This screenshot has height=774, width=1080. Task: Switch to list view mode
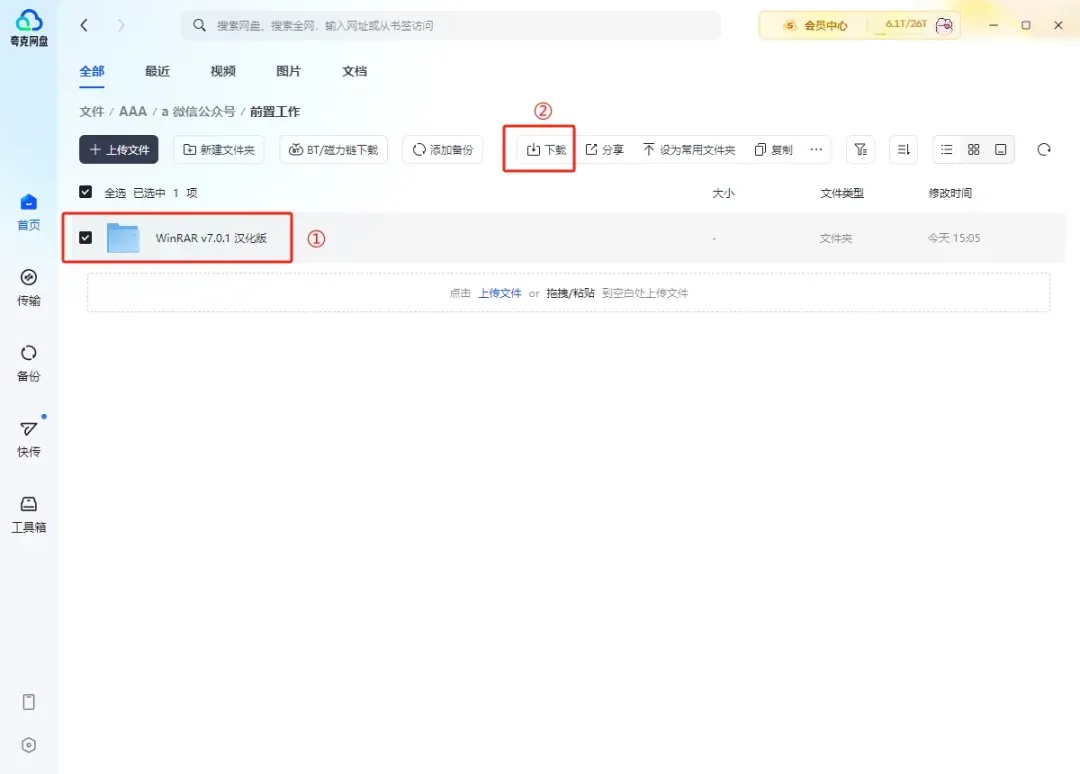(x=947, y=149)
